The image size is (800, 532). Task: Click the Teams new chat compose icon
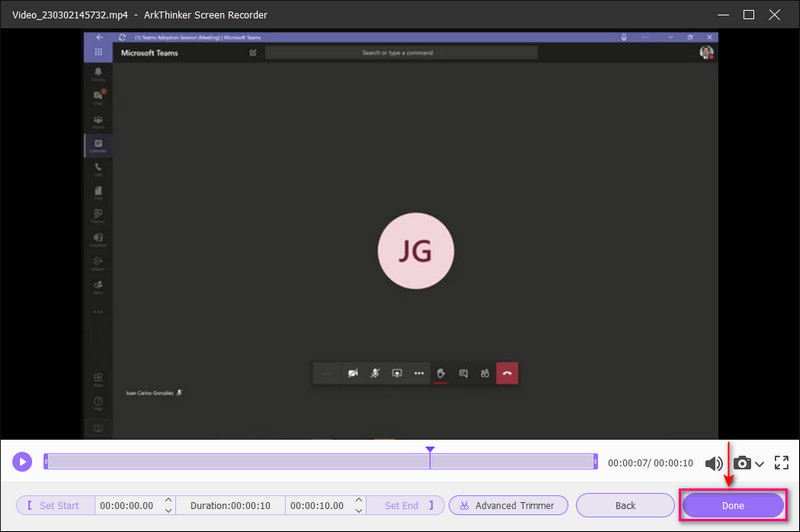click(x=253, y=53)
